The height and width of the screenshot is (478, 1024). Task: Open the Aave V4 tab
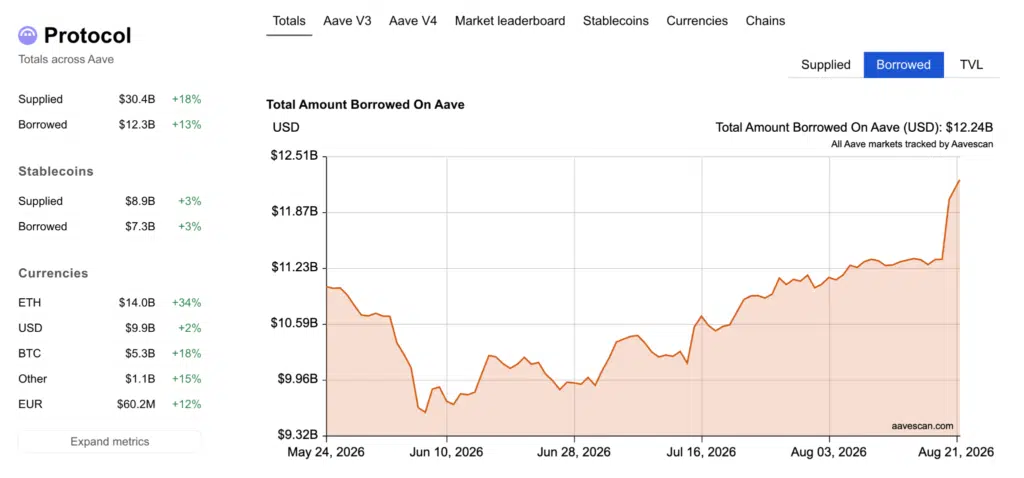[x=413, y=21]
